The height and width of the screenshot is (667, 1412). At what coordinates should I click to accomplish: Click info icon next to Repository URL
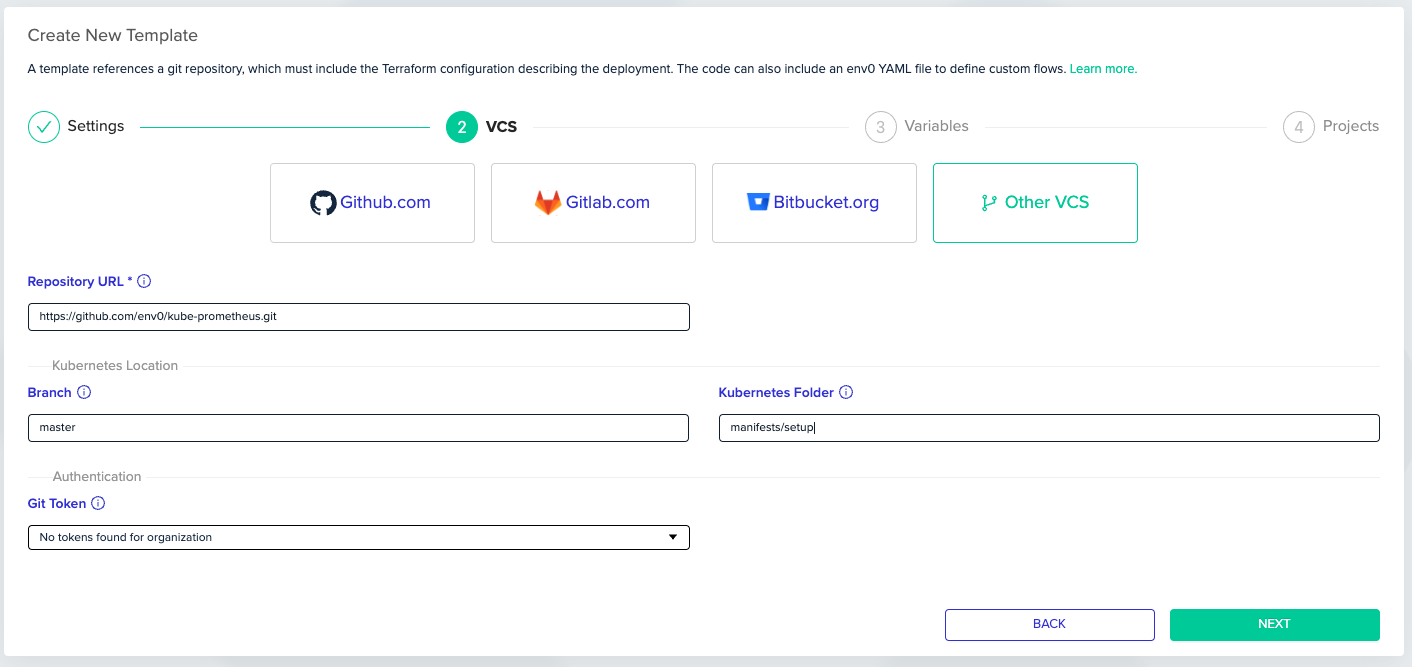pos(144,282)
